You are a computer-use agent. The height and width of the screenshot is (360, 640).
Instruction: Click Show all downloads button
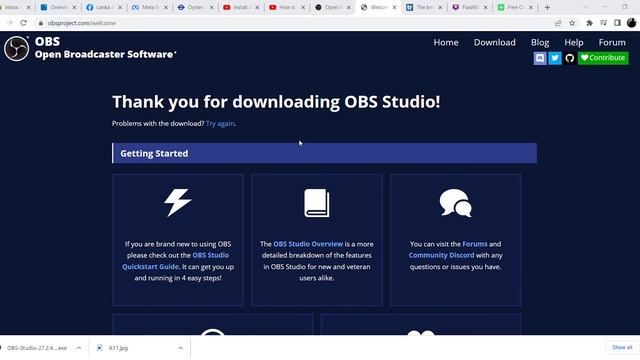point(622,347)
